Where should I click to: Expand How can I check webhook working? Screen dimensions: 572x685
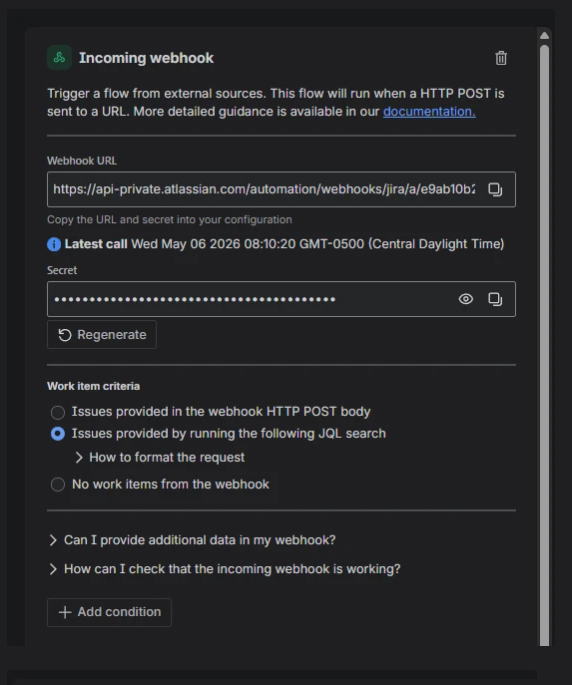tap(225, 569)
